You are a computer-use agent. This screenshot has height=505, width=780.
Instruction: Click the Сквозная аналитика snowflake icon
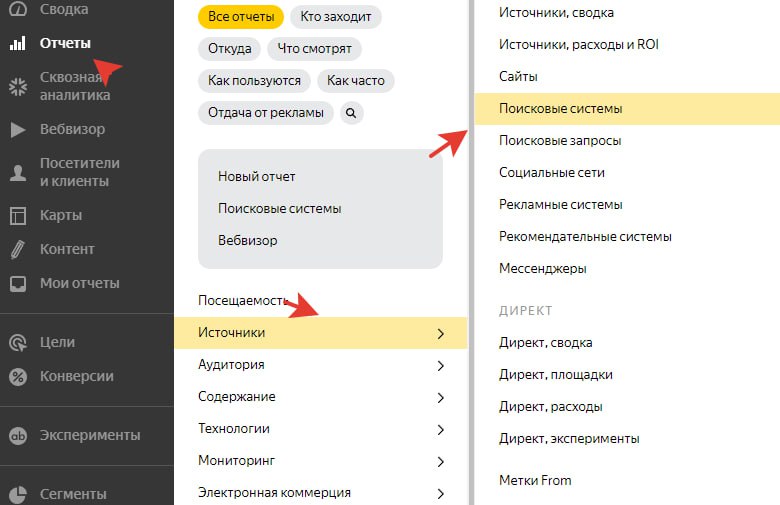click(18, 87)
